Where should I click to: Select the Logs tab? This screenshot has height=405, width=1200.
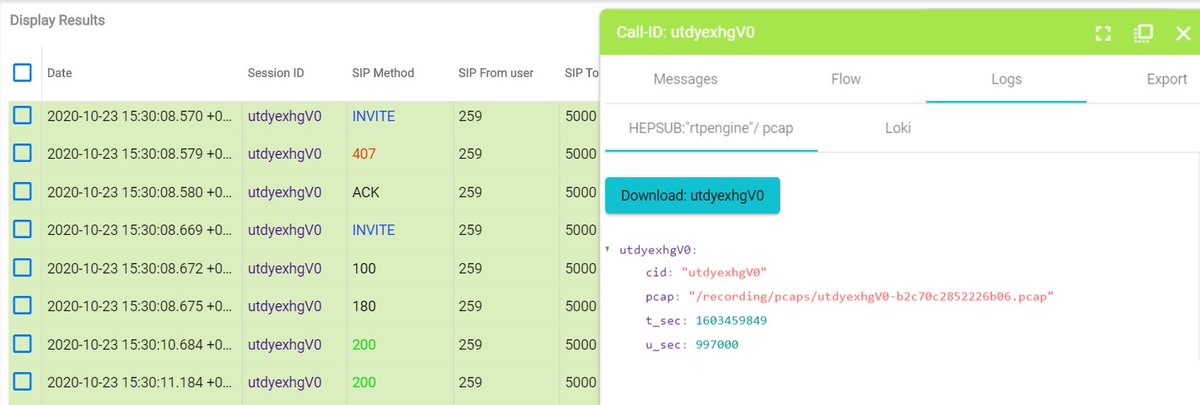1006,79
